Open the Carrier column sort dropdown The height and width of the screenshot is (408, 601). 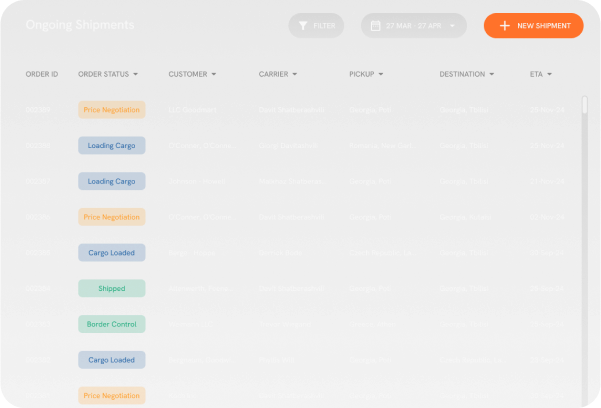tap(297, 74)
